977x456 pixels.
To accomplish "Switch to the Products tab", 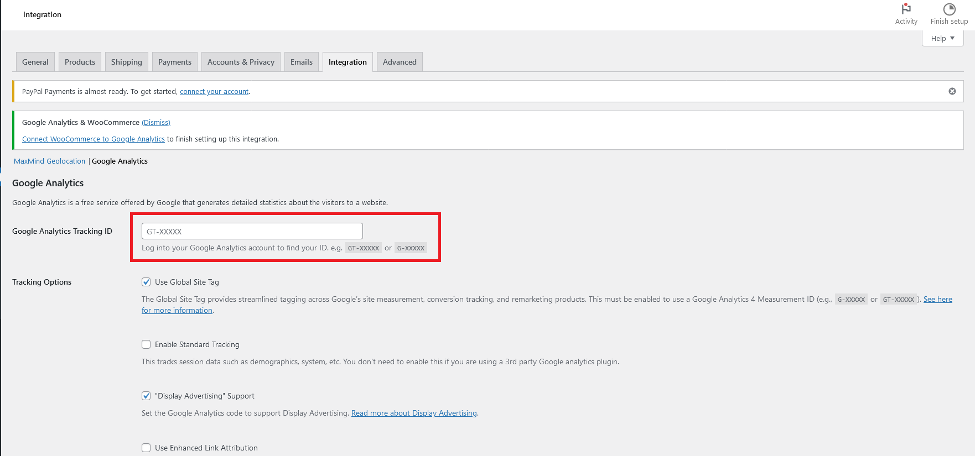I will [80, 62].
